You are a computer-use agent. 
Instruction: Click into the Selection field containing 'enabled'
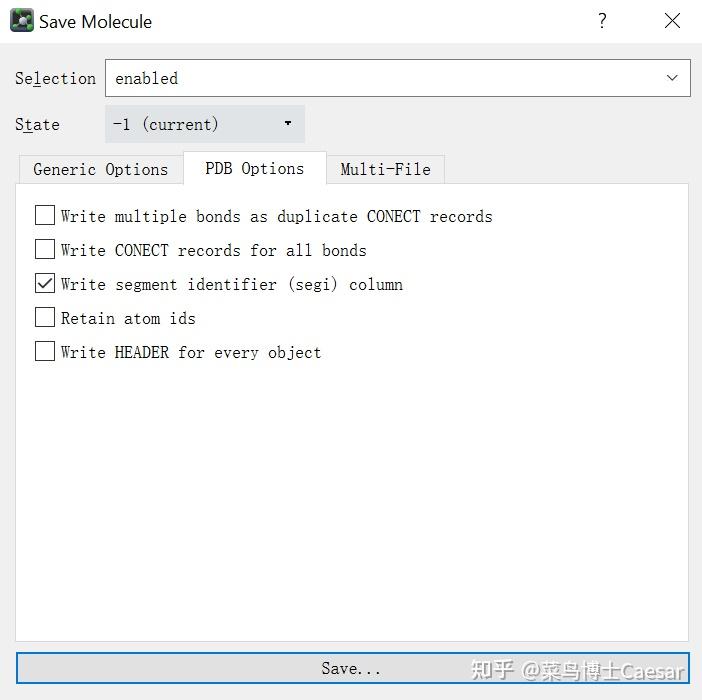(380, 78)
